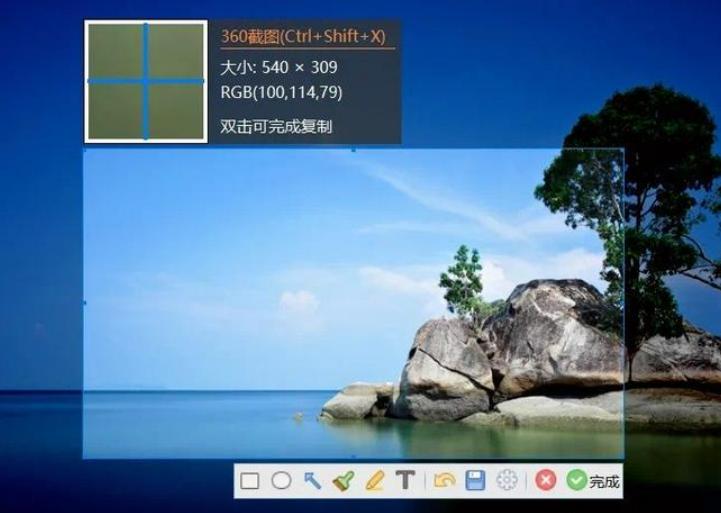Select the ellipse drawing tool
This screenshot has width=721, height=513.
281,481
